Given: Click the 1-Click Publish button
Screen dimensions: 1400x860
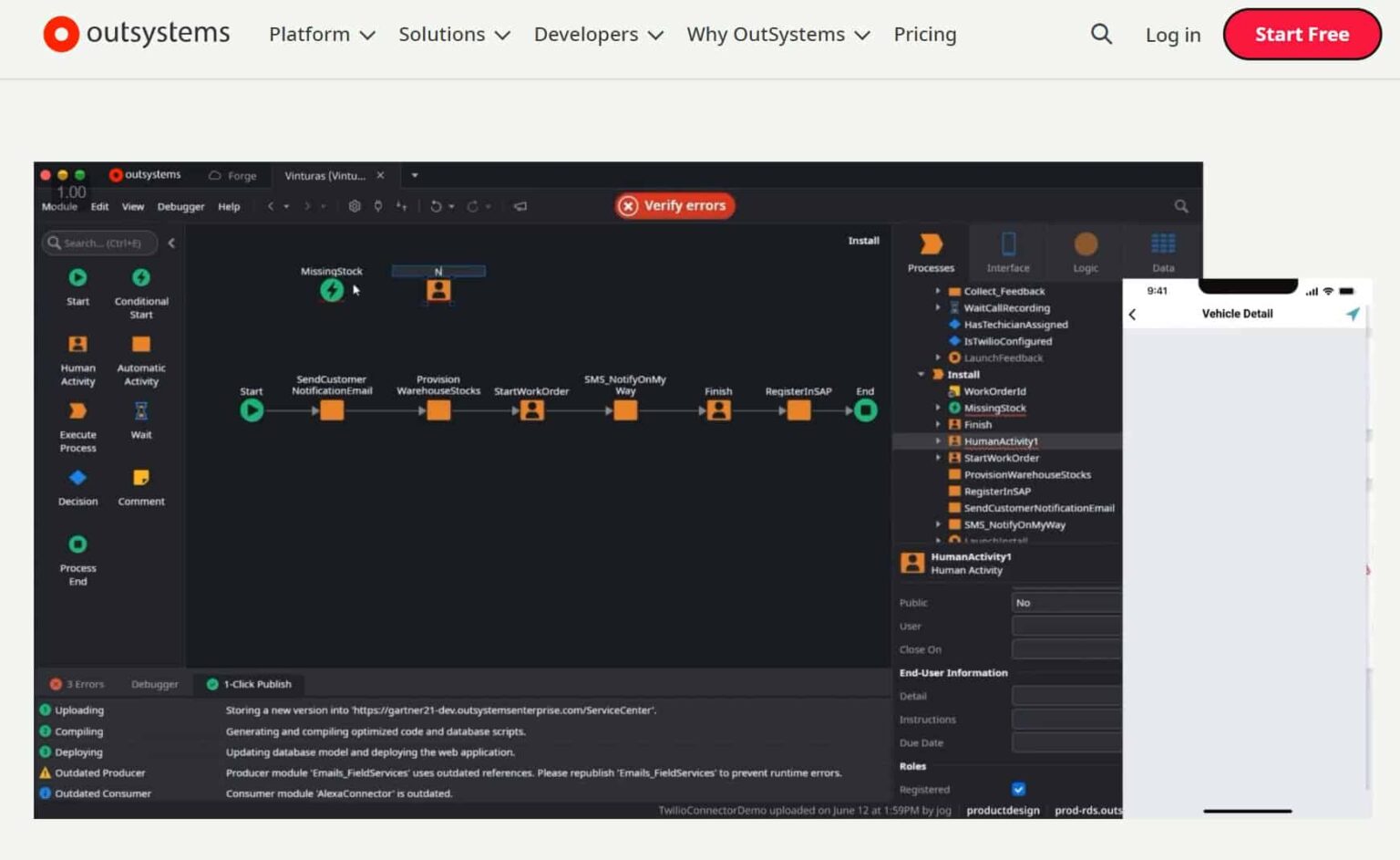Looking at the screenshot, I should pos(249,684).
